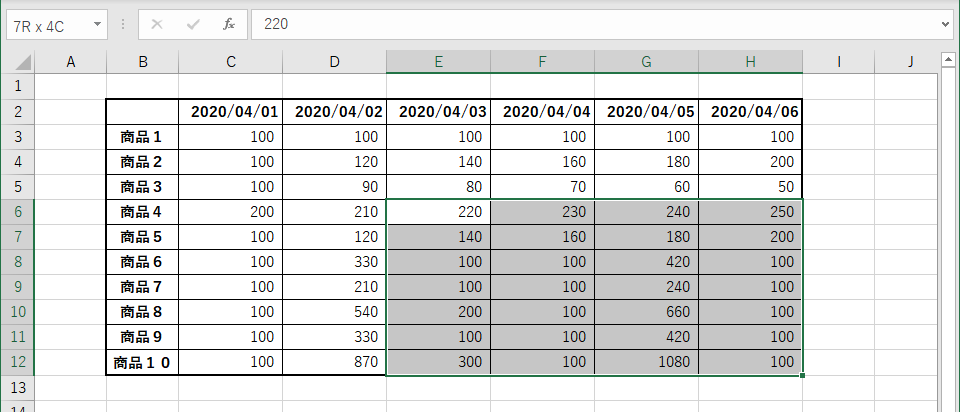Select column C header
Screen dimensions: 960x412
(x=231, y=62)
